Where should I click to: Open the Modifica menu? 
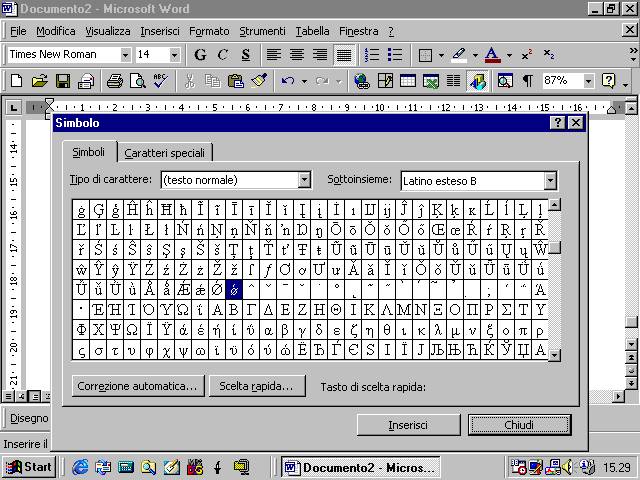click(x=56, y=31)
